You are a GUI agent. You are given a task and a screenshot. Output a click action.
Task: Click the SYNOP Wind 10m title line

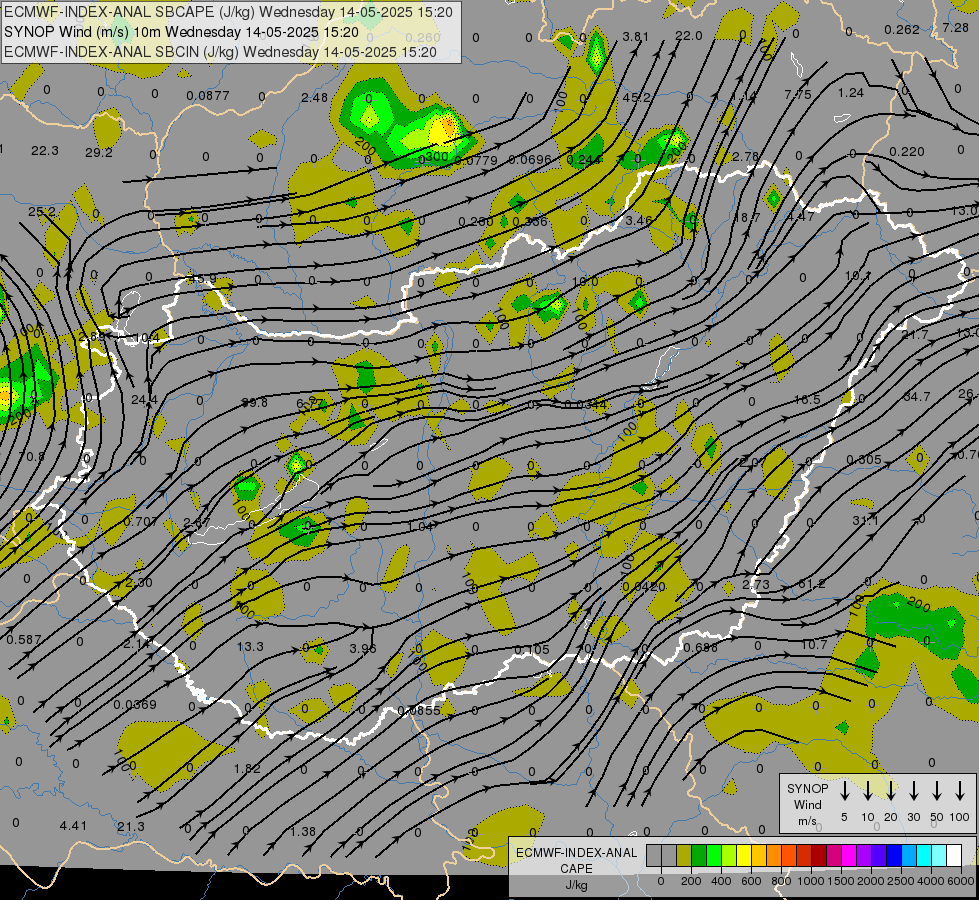[x=181, y=32]
